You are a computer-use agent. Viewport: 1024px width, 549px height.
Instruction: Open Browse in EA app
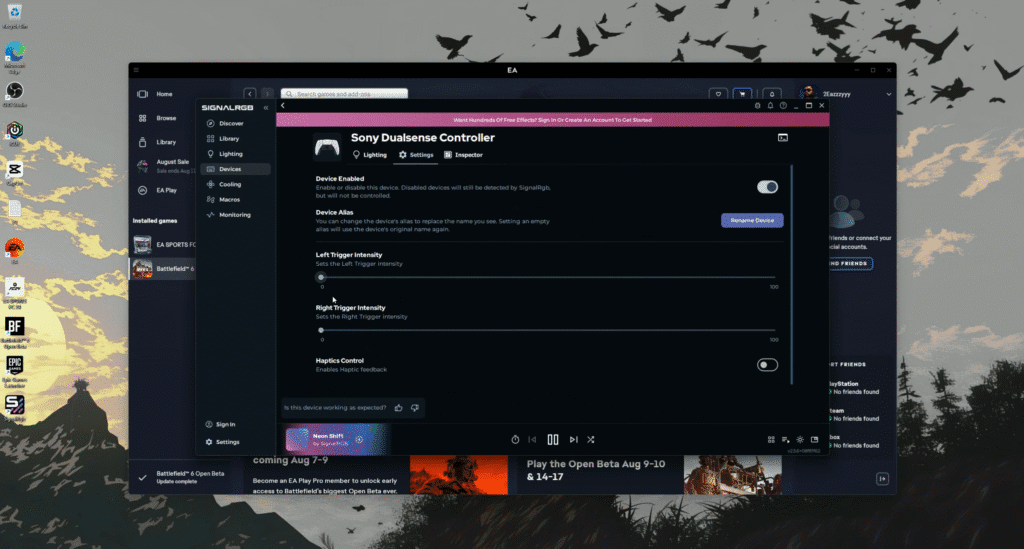point(157,118)
